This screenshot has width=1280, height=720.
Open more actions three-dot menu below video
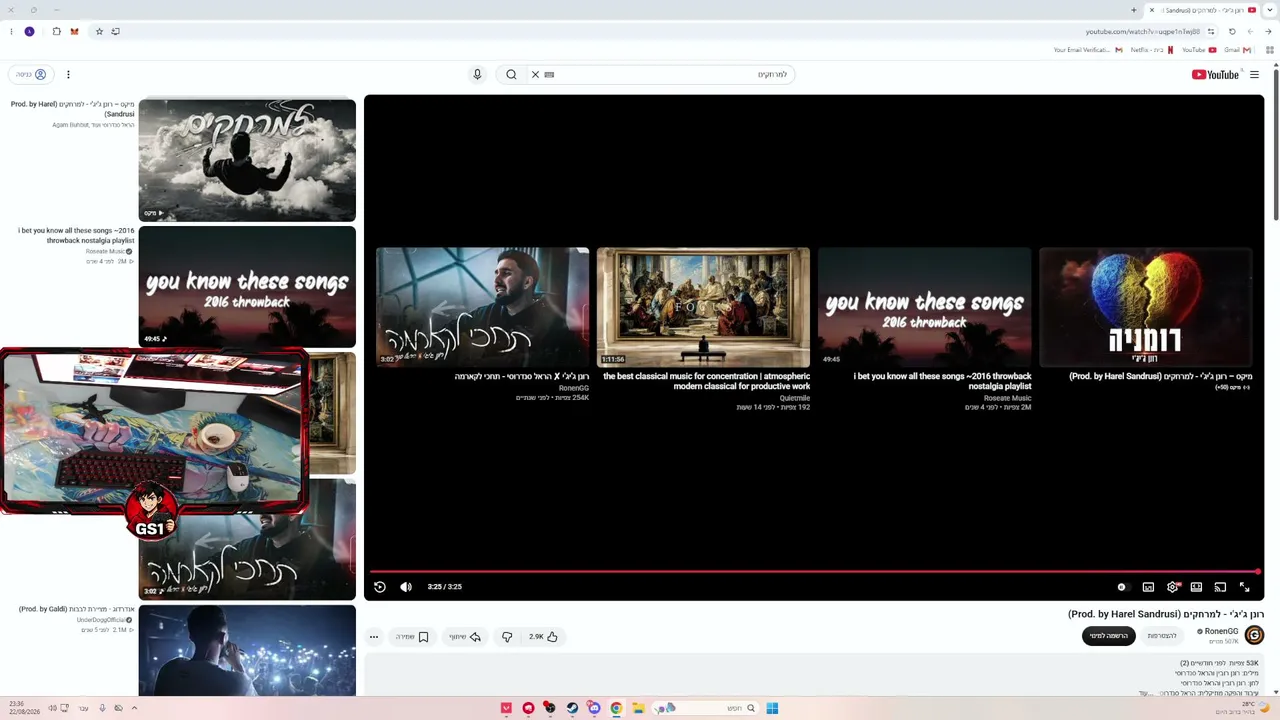(x=374, y=637)
